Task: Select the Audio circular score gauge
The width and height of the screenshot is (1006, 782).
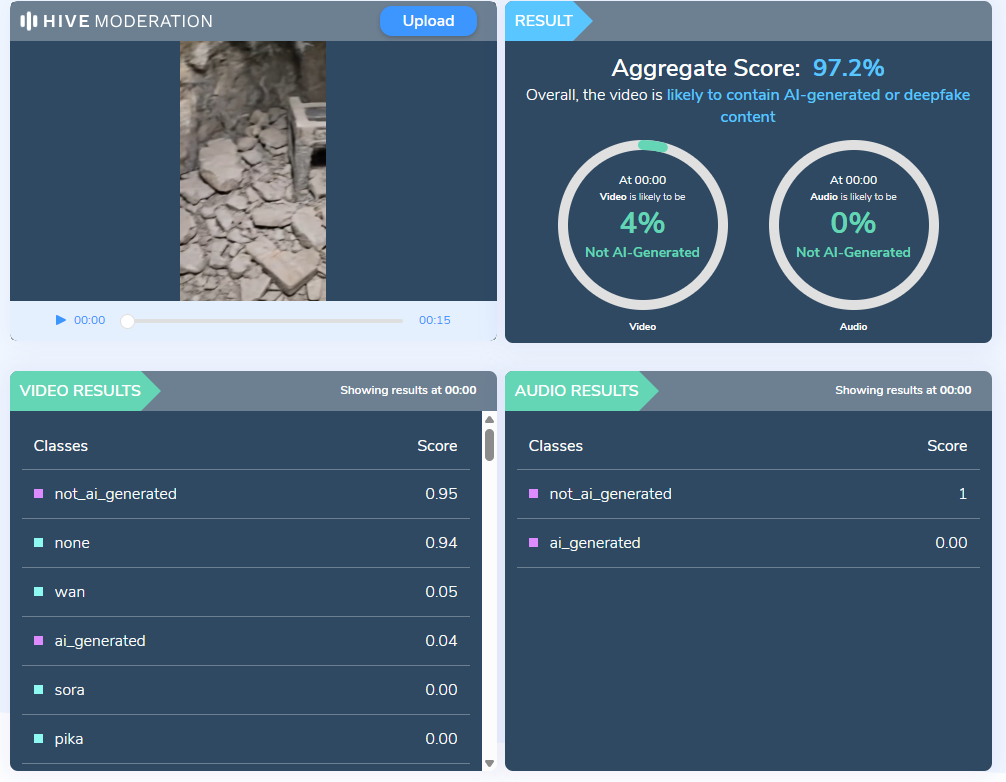Action: tap(853, 224)
